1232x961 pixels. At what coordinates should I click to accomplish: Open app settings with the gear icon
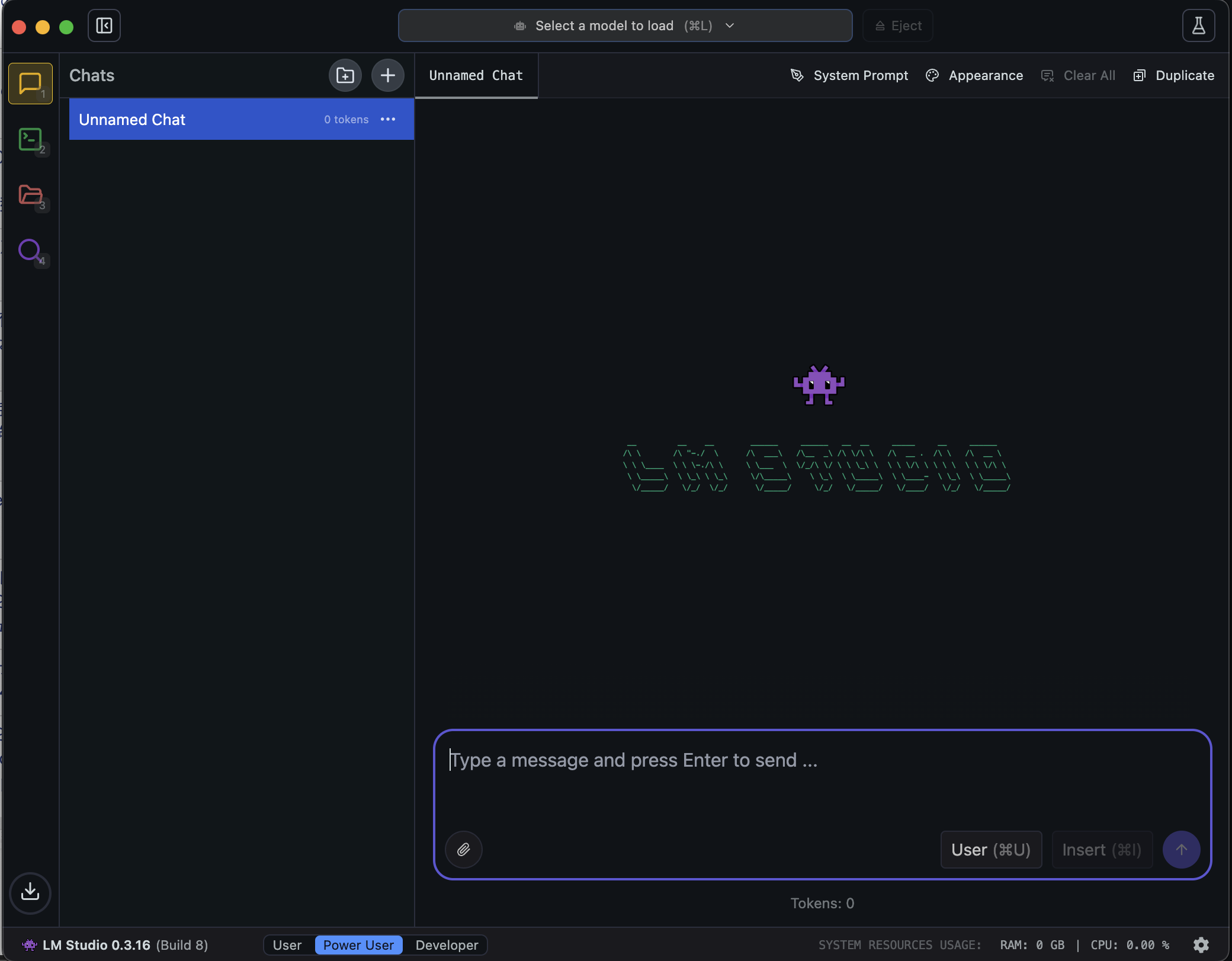pyautogui.click(x=1201, y=944)
